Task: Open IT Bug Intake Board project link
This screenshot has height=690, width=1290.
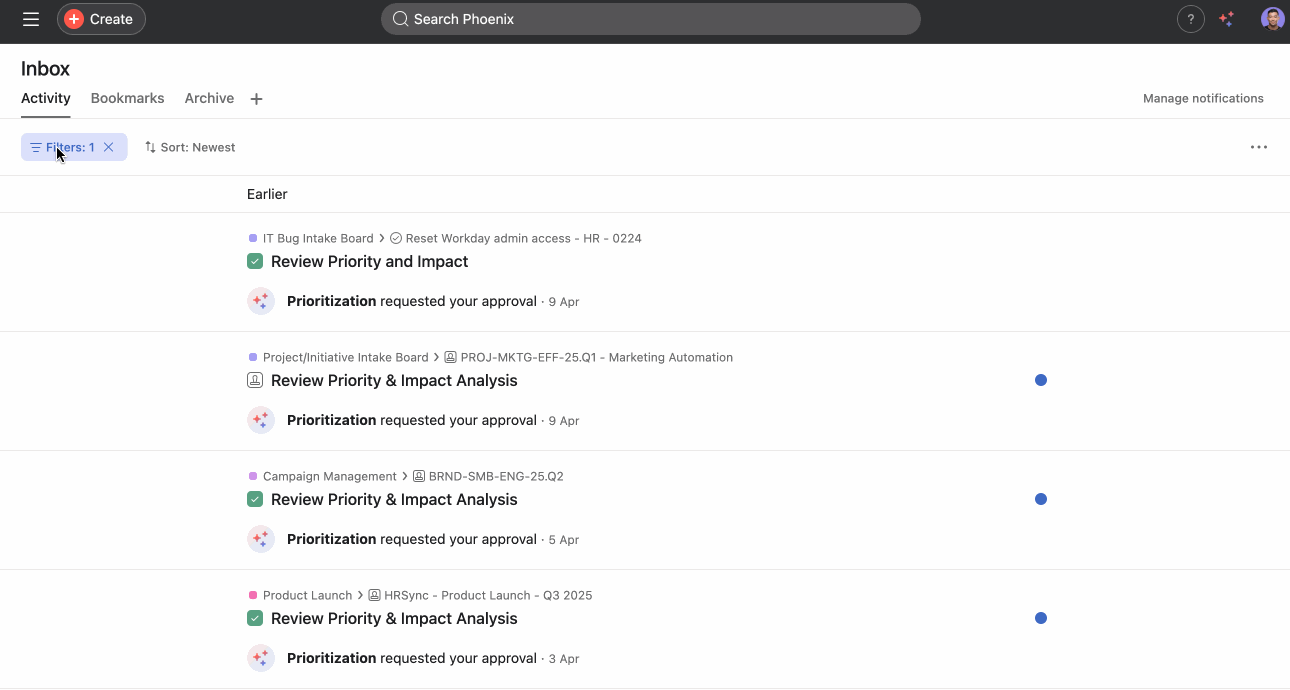Action: [x=317, y=238]
